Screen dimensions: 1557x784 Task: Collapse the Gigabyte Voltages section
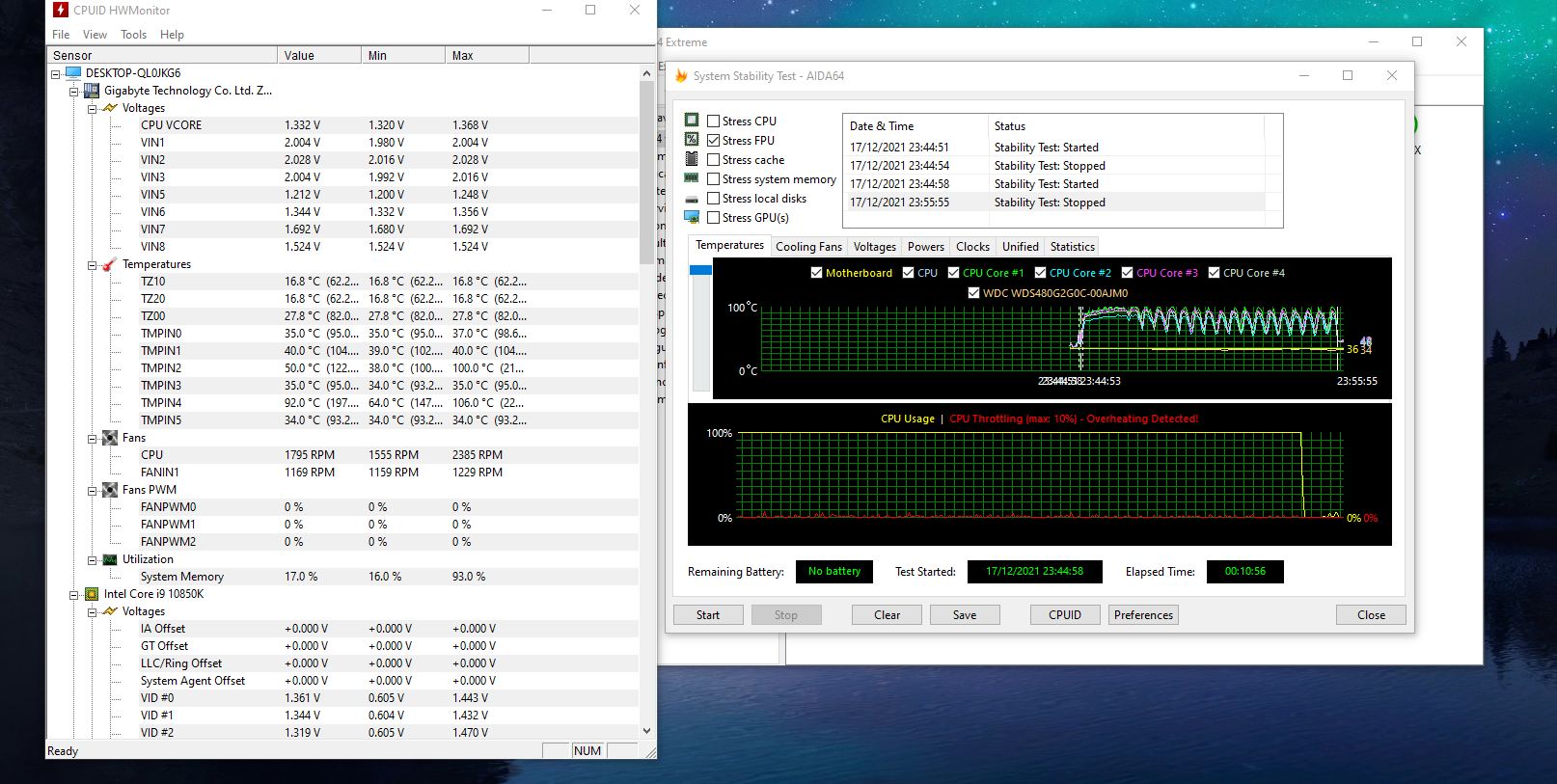point(93,109)
